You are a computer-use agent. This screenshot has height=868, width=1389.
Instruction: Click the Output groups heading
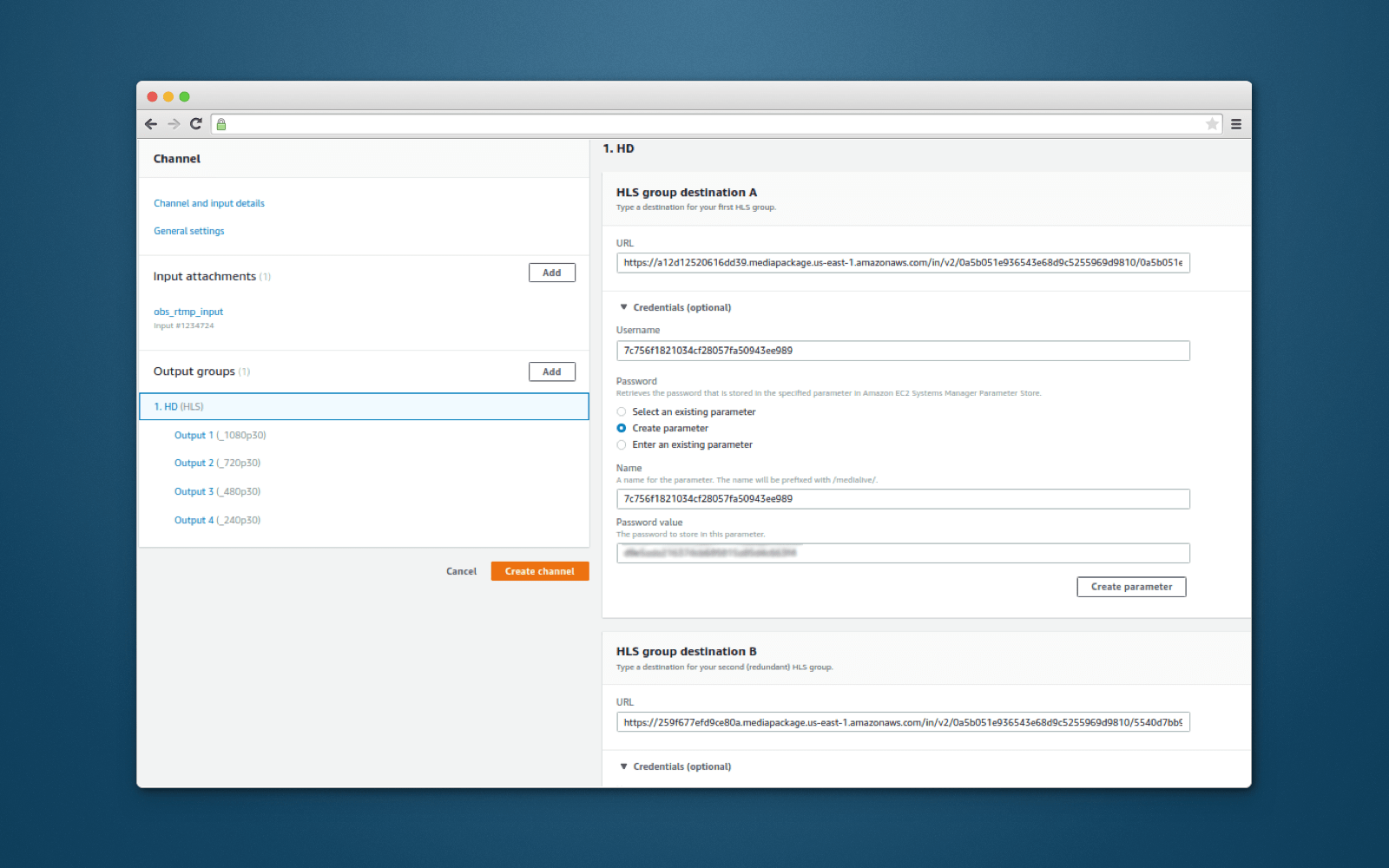point(194,372)
